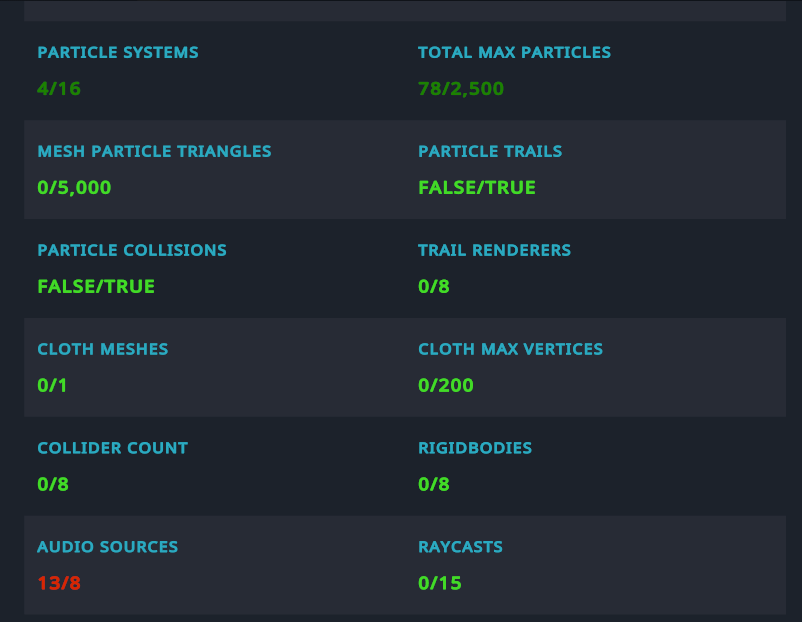Click the Trail Renderers label
This screenshot has height=622, width=802.
coord(494,250)
